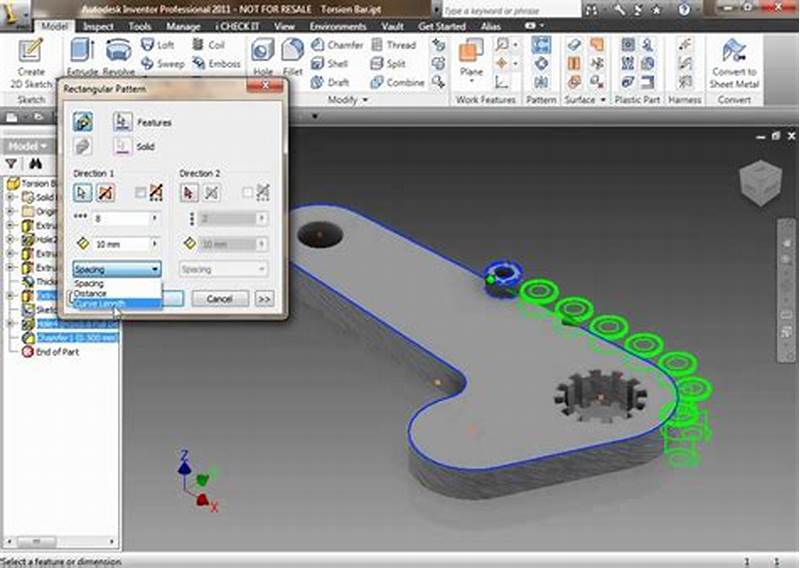
Task: Toggle Direction 1 midplane checkbox
Action: (x=140, y=193)
